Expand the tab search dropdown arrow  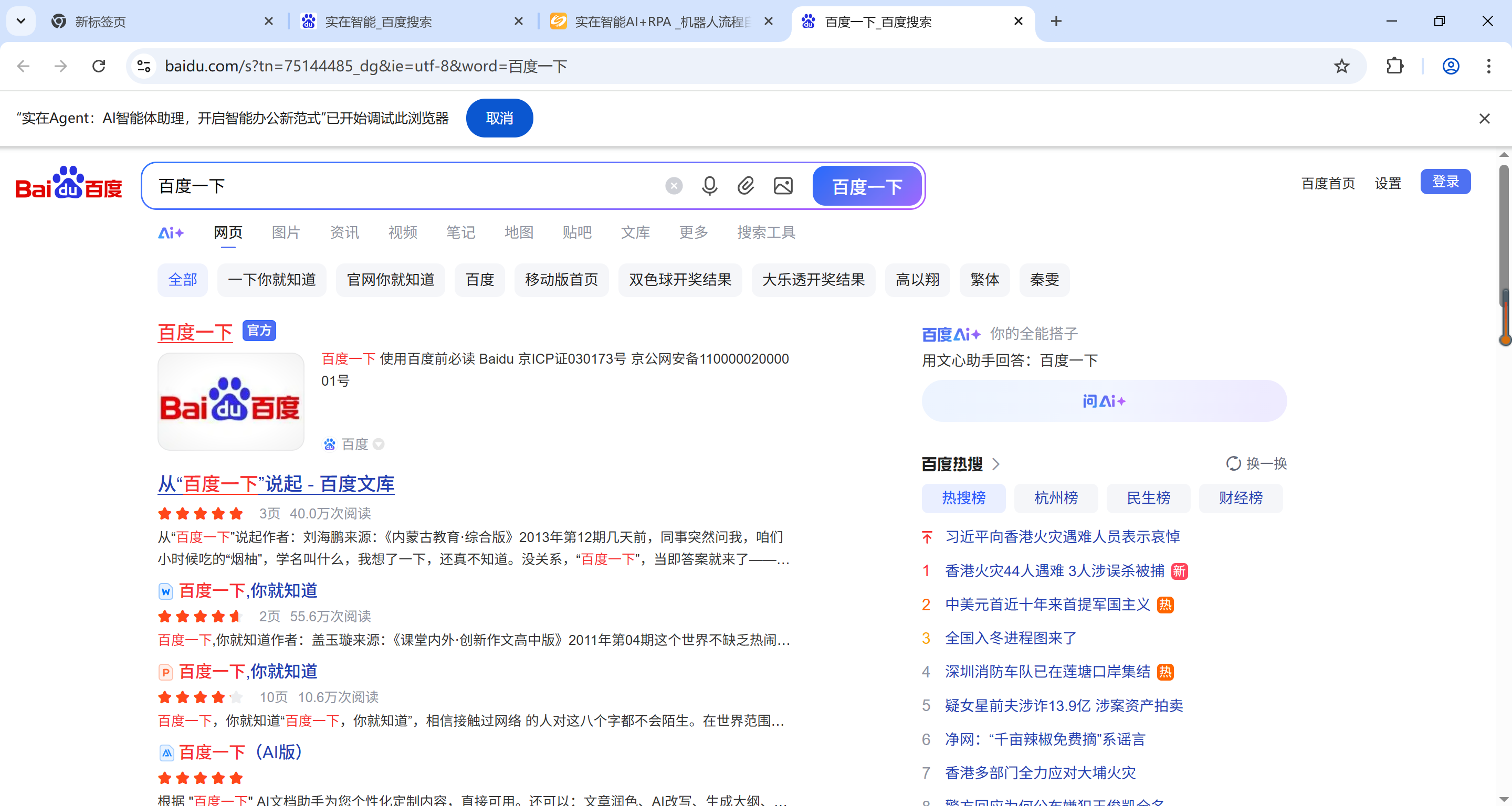(21, 22)
